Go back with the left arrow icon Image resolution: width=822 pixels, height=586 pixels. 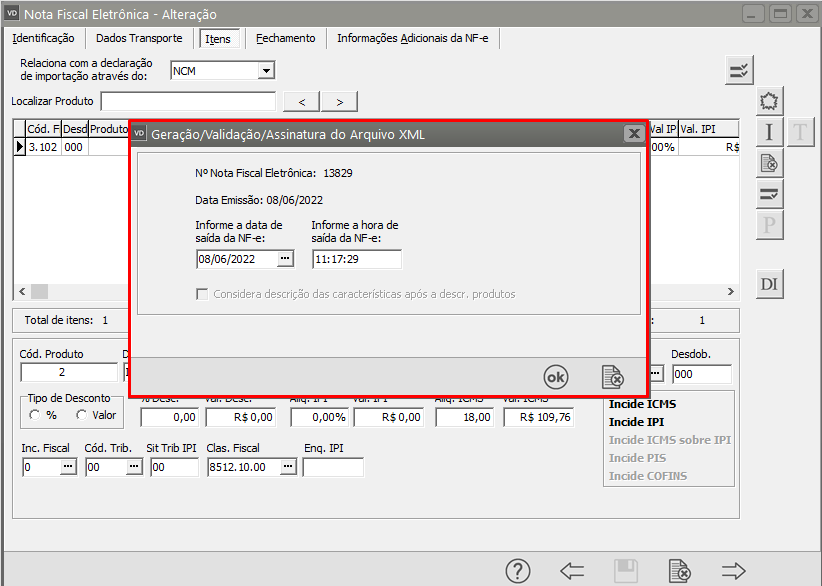572,571
